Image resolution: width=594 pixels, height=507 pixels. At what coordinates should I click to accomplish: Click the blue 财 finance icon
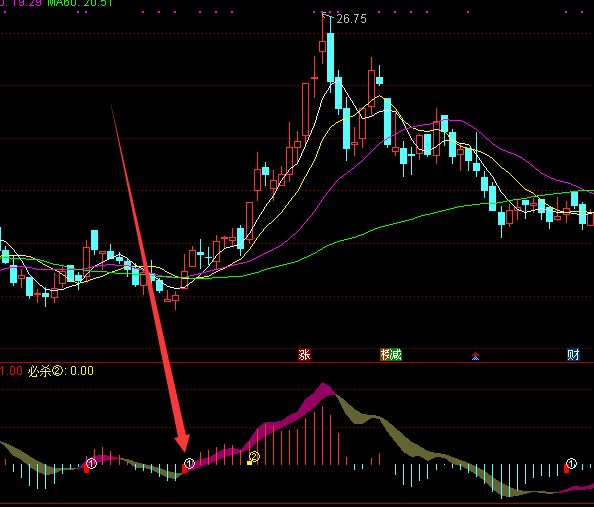pos(573,355)
